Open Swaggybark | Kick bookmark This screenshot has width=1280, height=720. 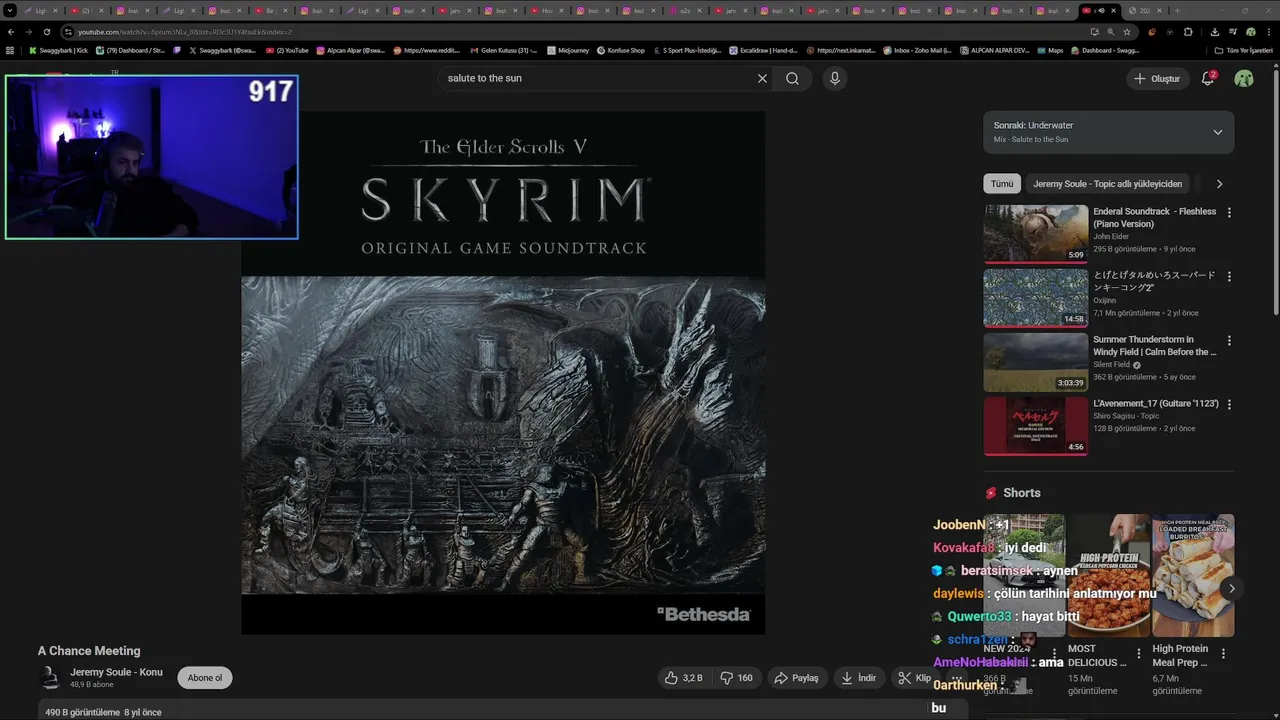coord(59,50)
